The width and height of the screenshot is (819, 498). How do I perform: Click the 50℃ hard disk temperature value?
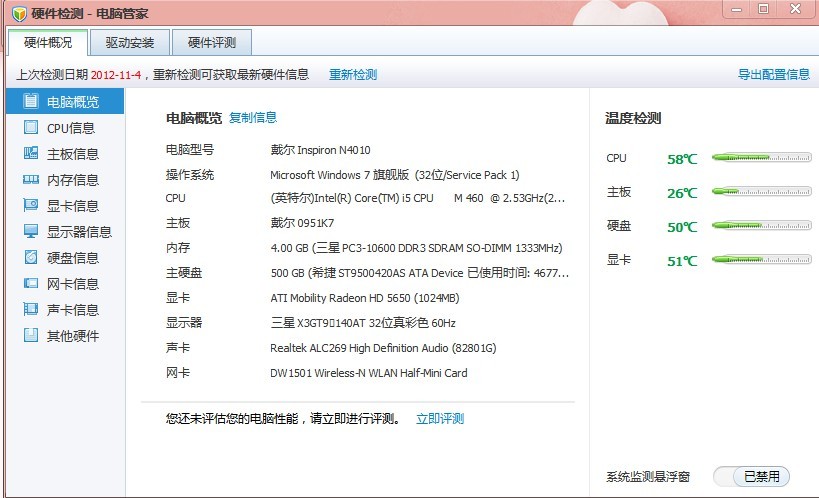point(682,227)
